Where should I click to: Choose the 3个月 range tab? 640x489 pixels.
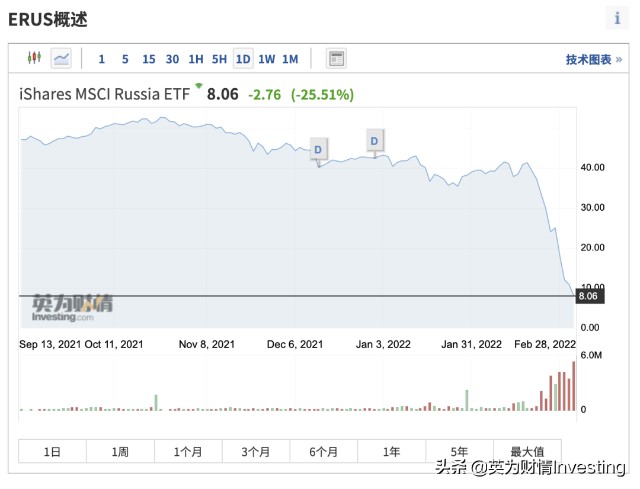point(256,451)
